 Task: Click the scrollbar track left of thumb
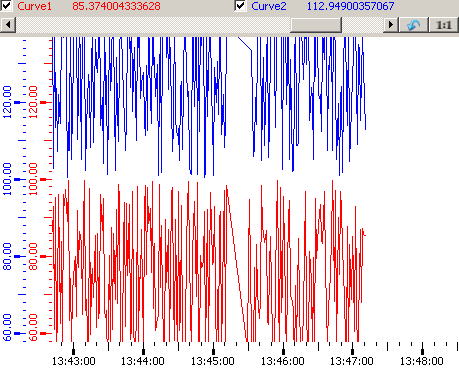point(153,25)
